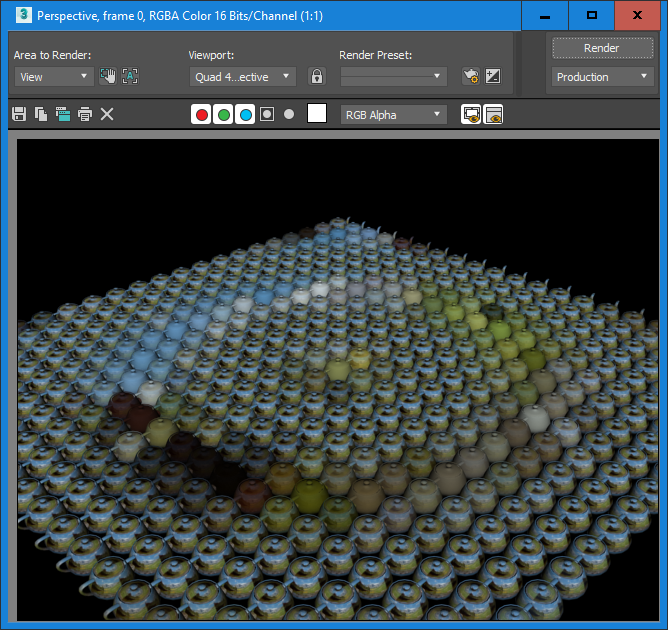
Task: Click the 3ds Max app icon in title bar
Action: click(x=24, y=15)
